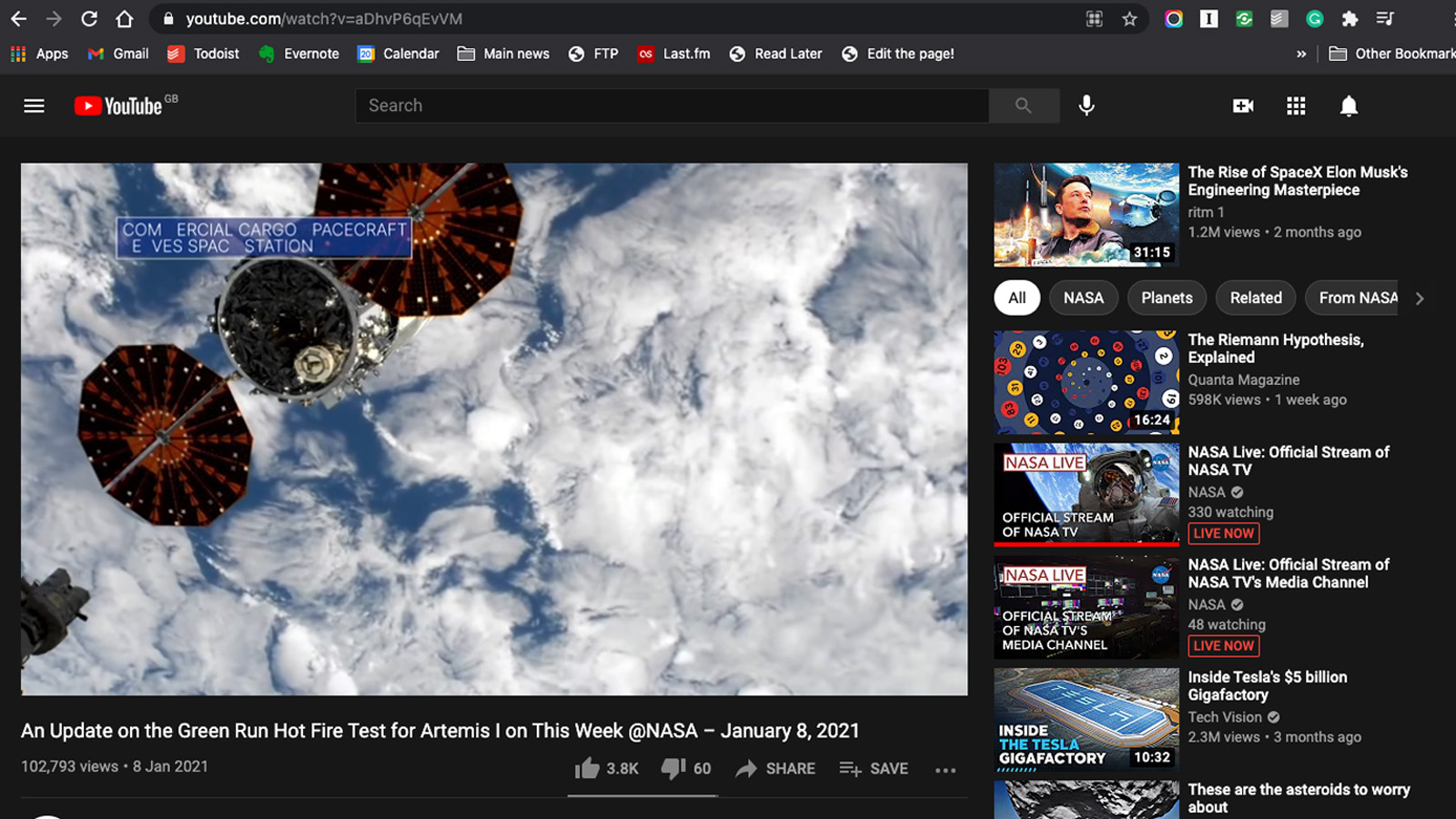1456x819 pixels.
Task: Open notifications bell
Action: pyautogui.click(x=1349, y=106)
